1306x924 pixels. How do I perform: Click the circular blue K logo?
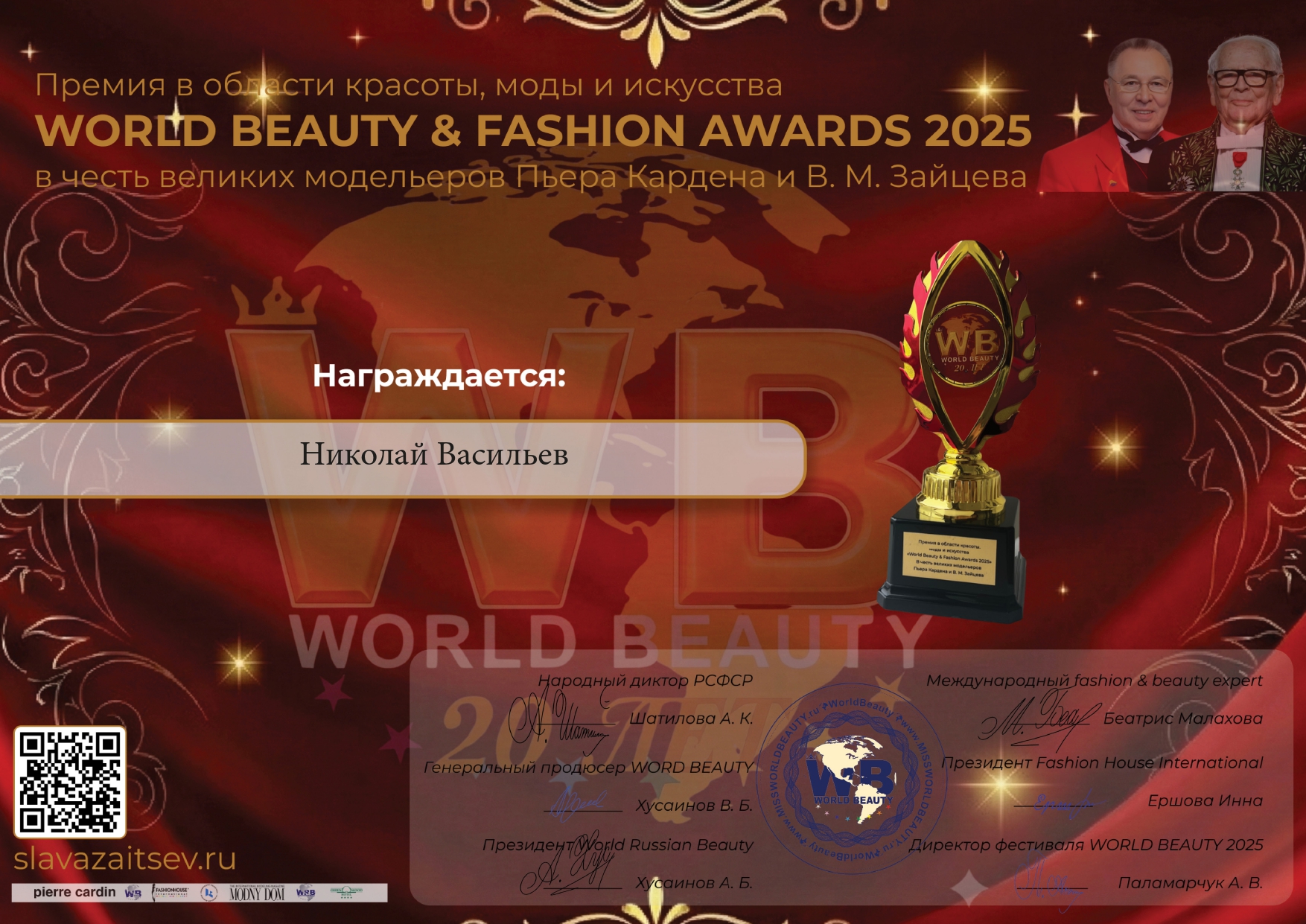click(x=209, y=893)
